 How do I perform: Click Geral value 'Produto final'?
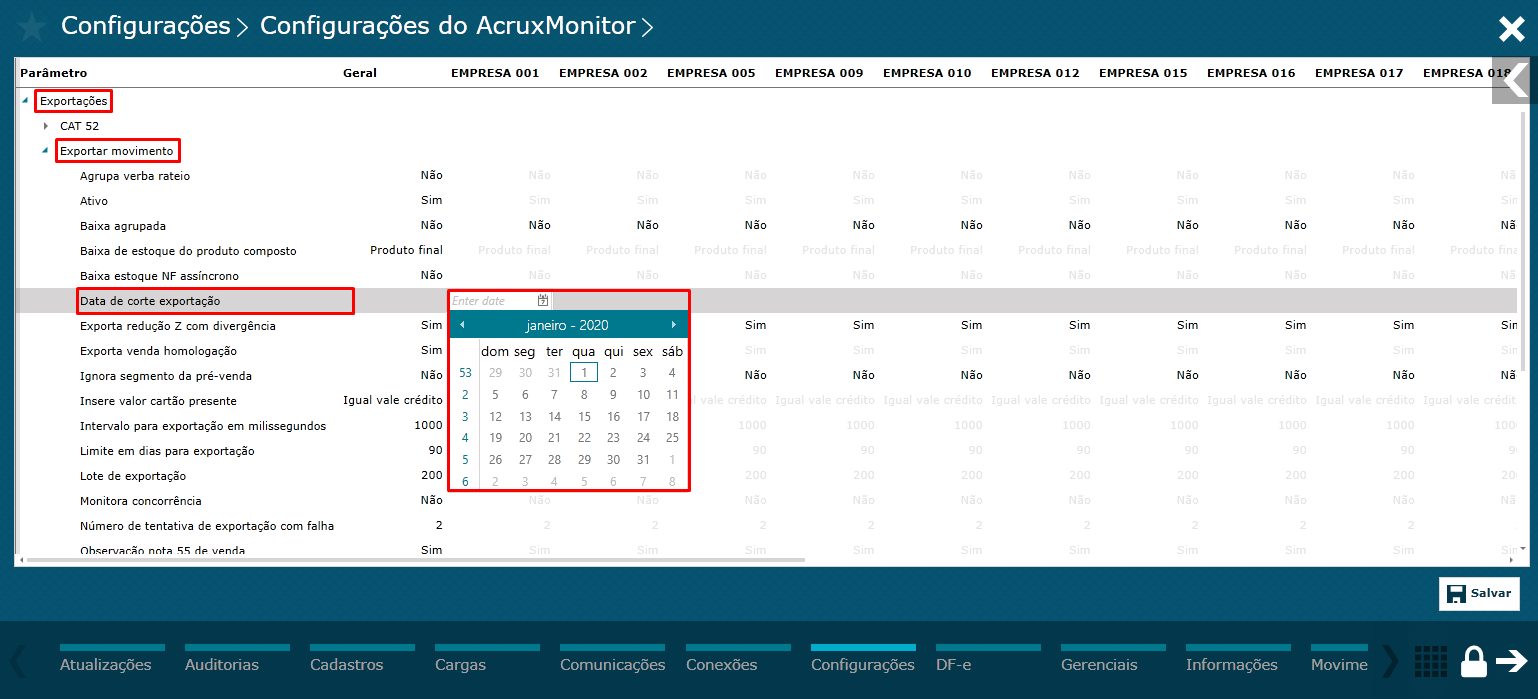click(406, 251)
